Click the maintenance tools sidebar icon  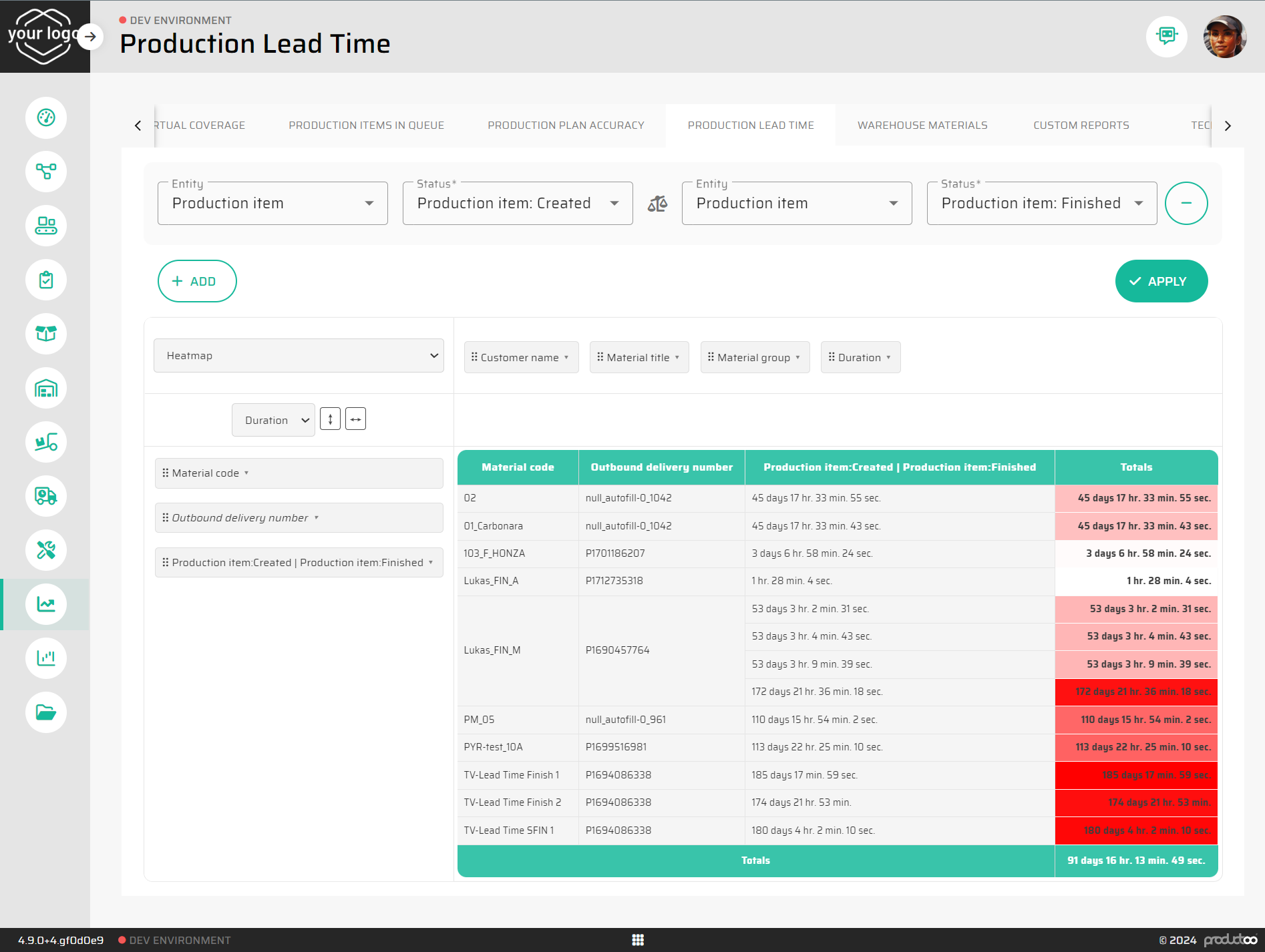click(x=45, y=550)
